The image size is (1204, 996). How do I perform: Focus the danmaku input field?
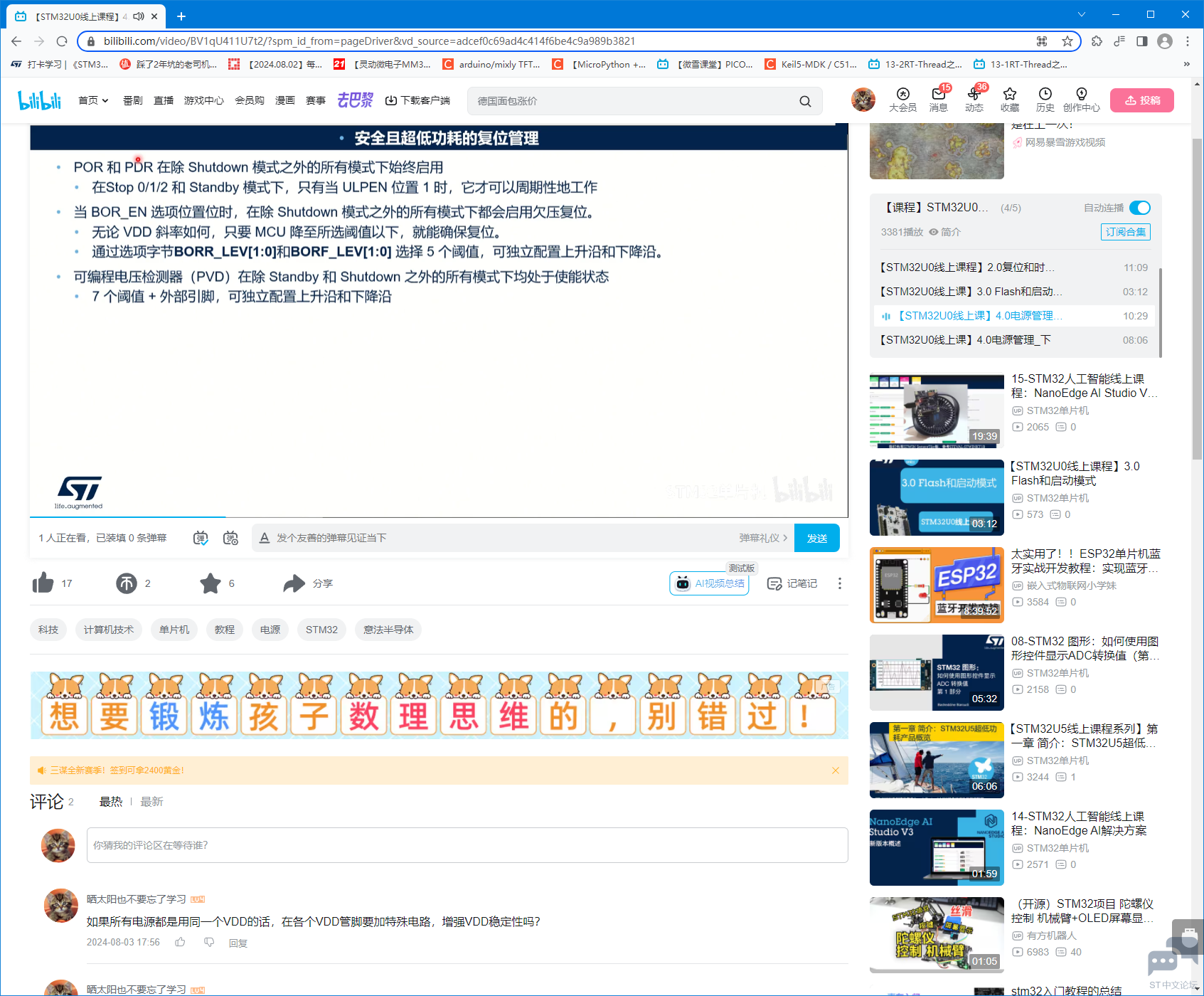coord(498,538)
